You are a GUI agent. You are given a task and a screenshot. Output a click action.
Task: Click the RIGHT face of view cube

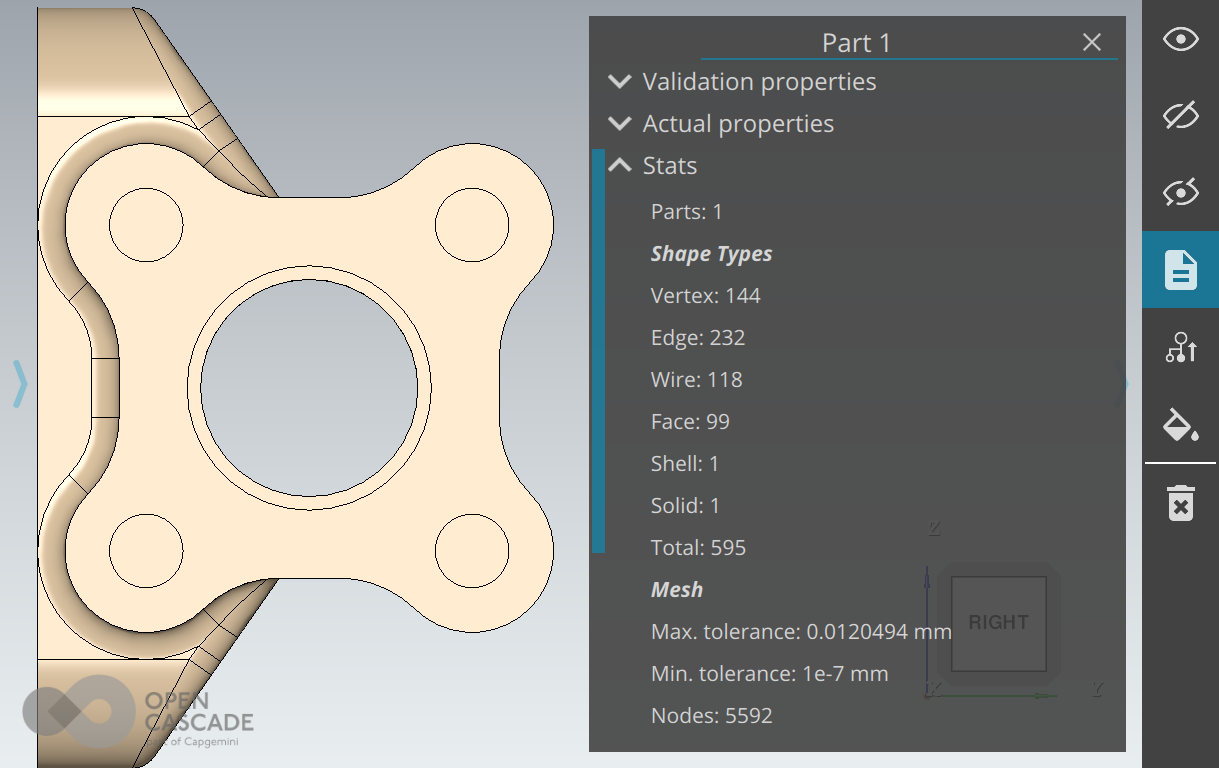tap(998, 623)
